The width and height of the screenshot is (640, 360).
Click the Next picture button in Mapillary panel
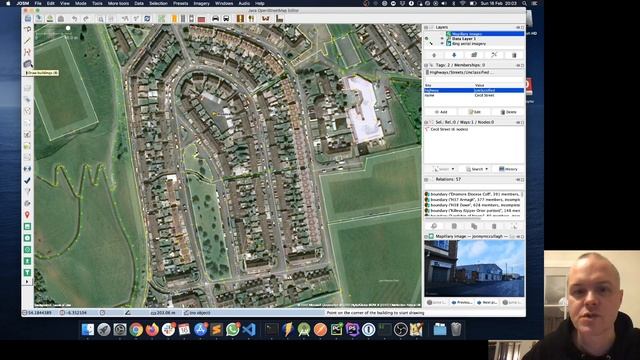(x=487, y=302)
